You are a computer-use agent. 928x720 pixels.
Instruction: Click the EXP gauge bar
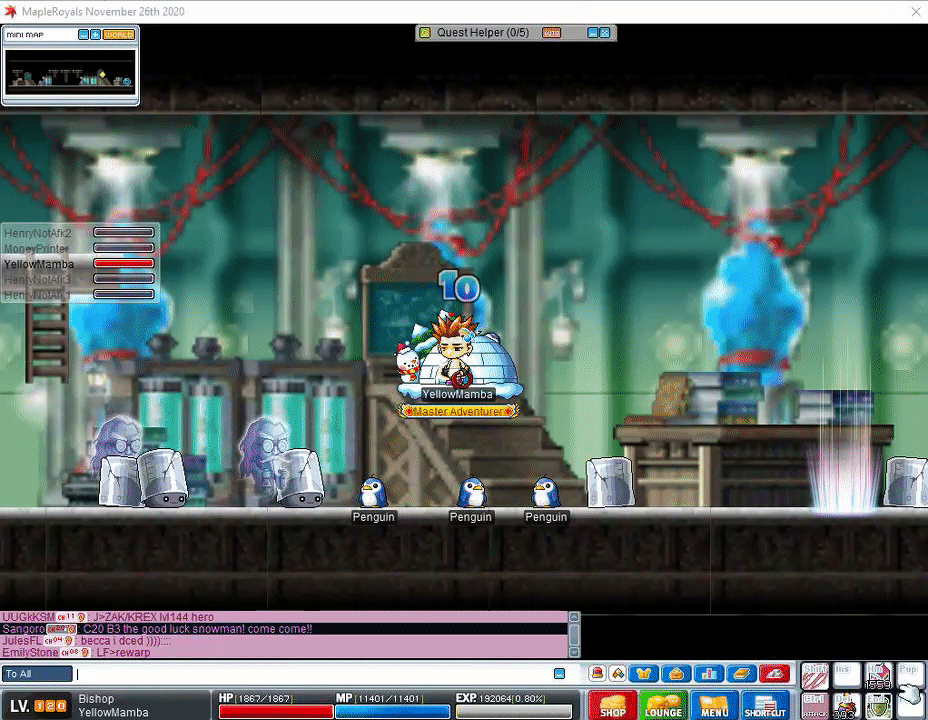coord(514,712)
